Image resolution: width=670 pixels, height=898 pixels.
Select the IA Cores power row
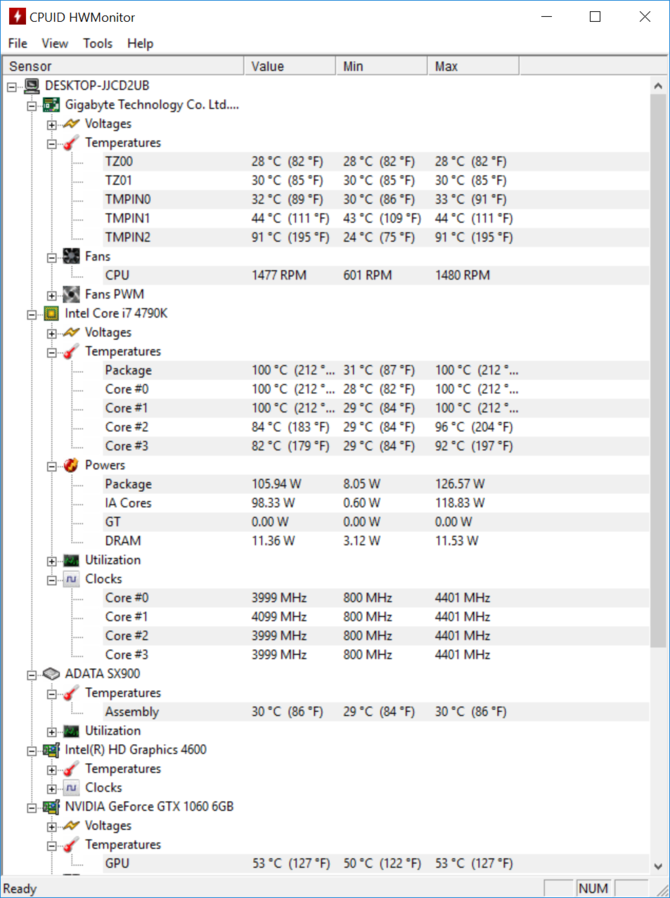click(x=376, y=503)
